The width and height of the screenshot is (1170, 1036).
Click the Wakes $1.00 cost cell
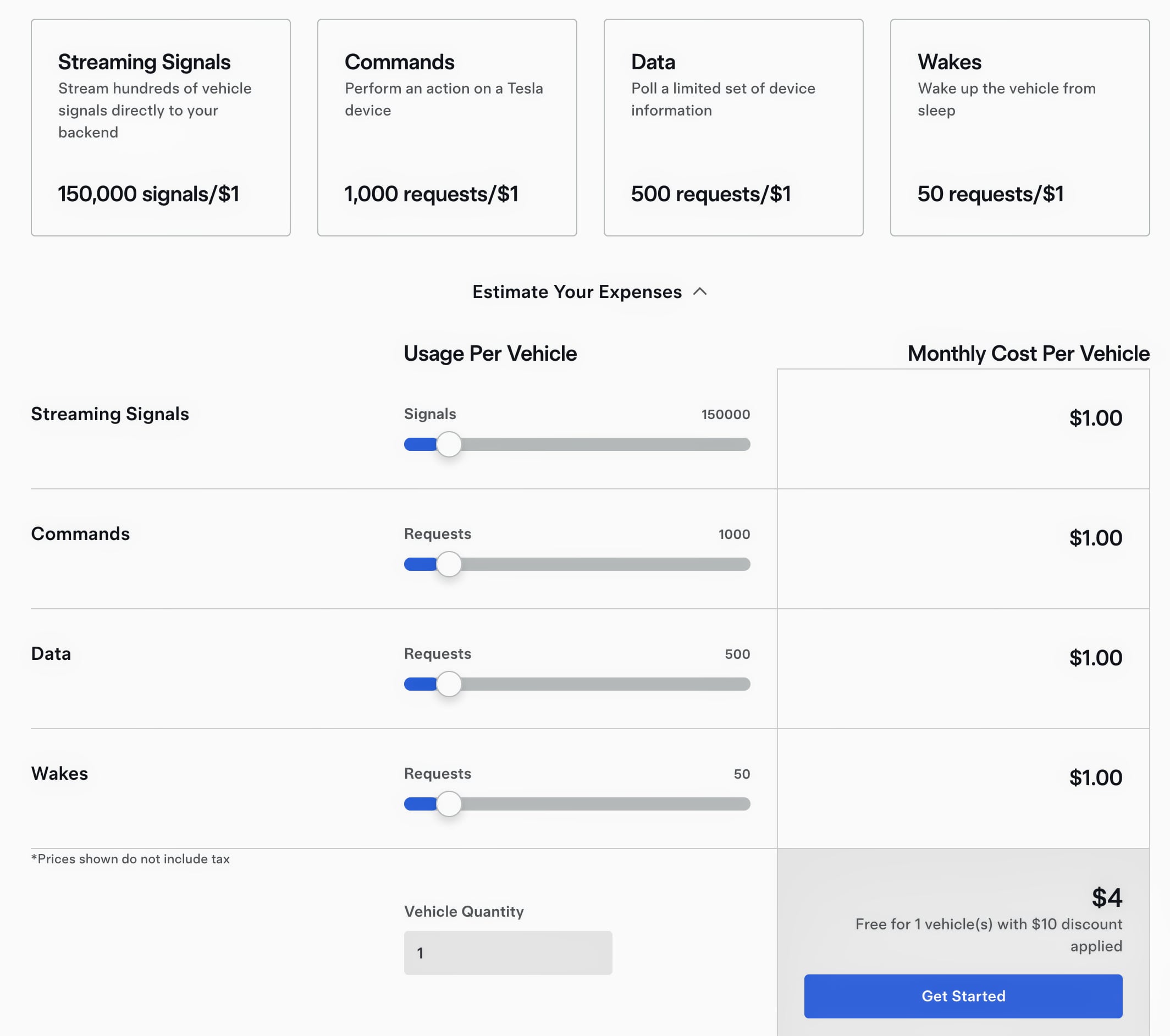(1095, 778)
